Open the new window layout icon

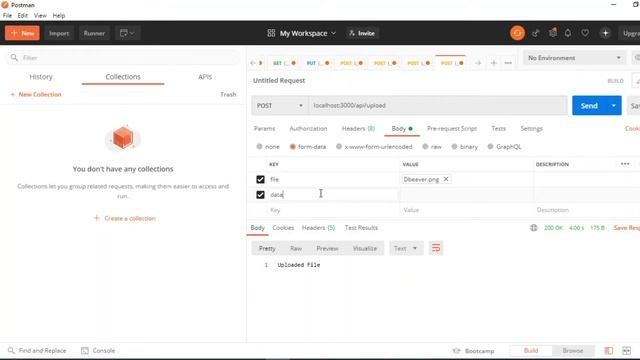point(127,33)
